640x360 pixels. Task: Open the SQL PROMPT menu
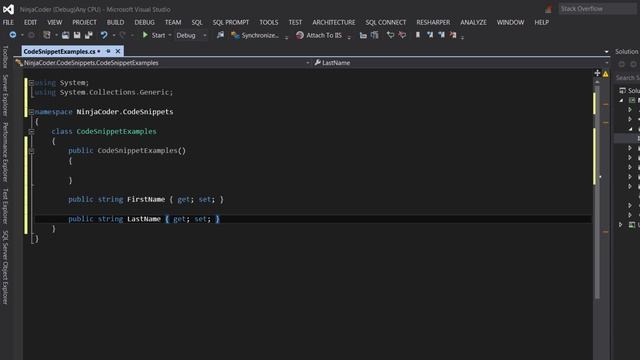click(x=231, y=22)
